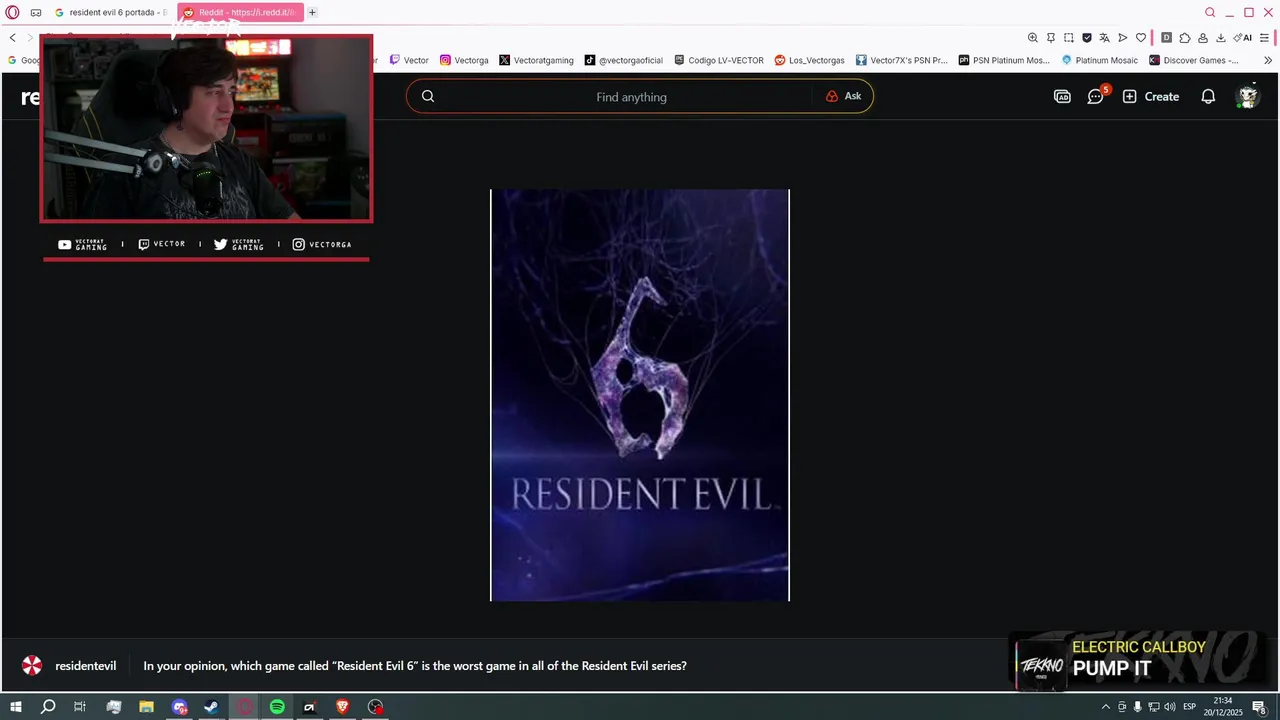Open the Reddit user avatar menu

click(x=1247, y=97)
